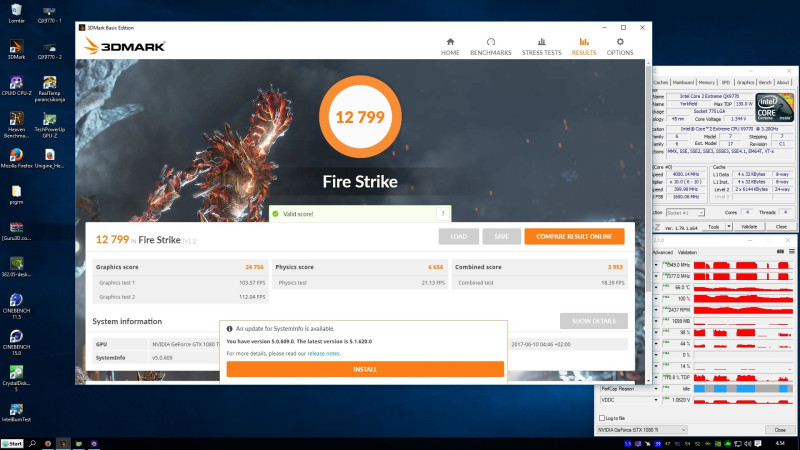
Task: Open the 3DMark desktop shortcut
Action: point(16,49)
